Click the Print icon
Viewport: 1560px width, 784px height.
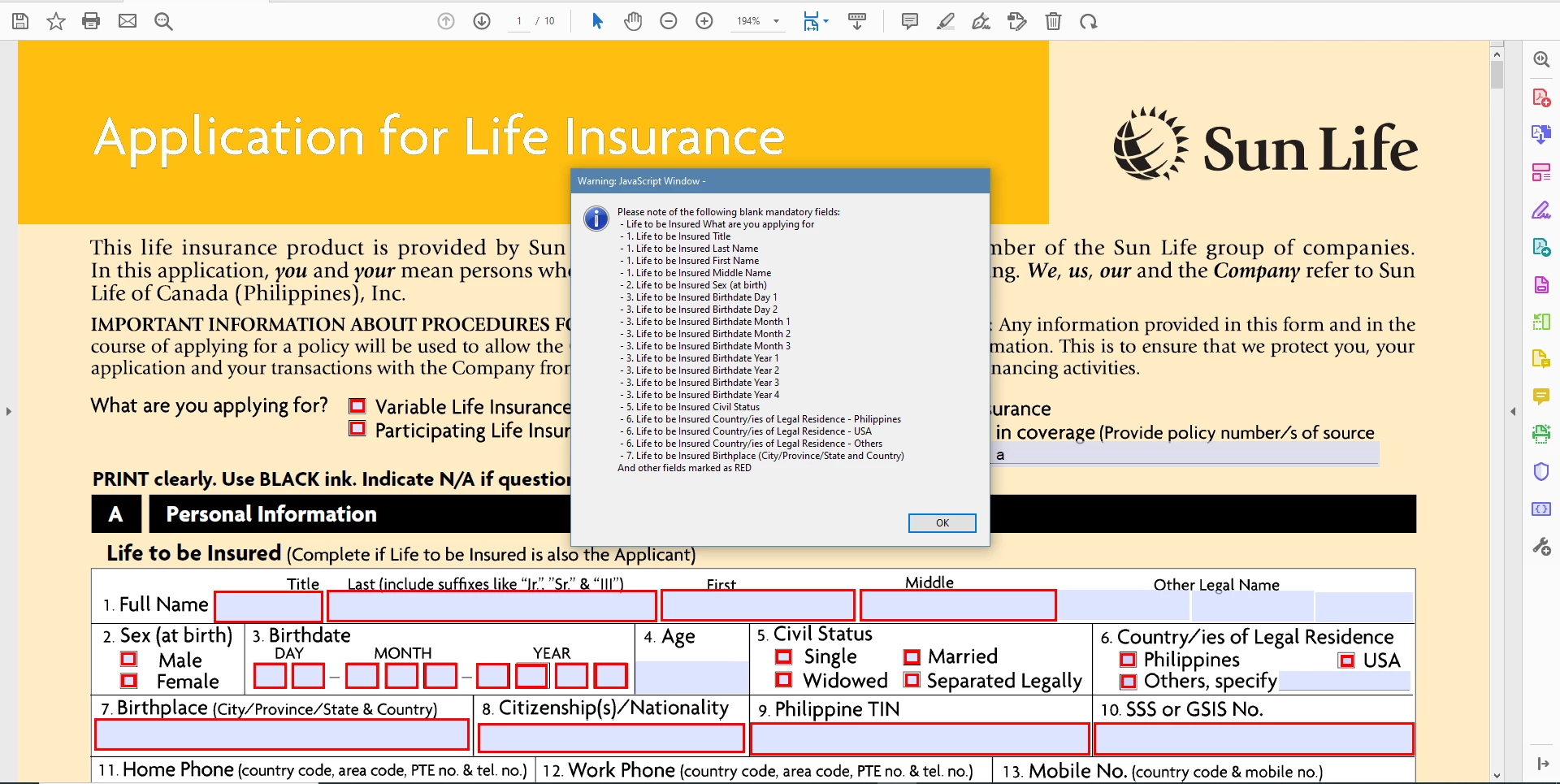click(x=91, y=21)
